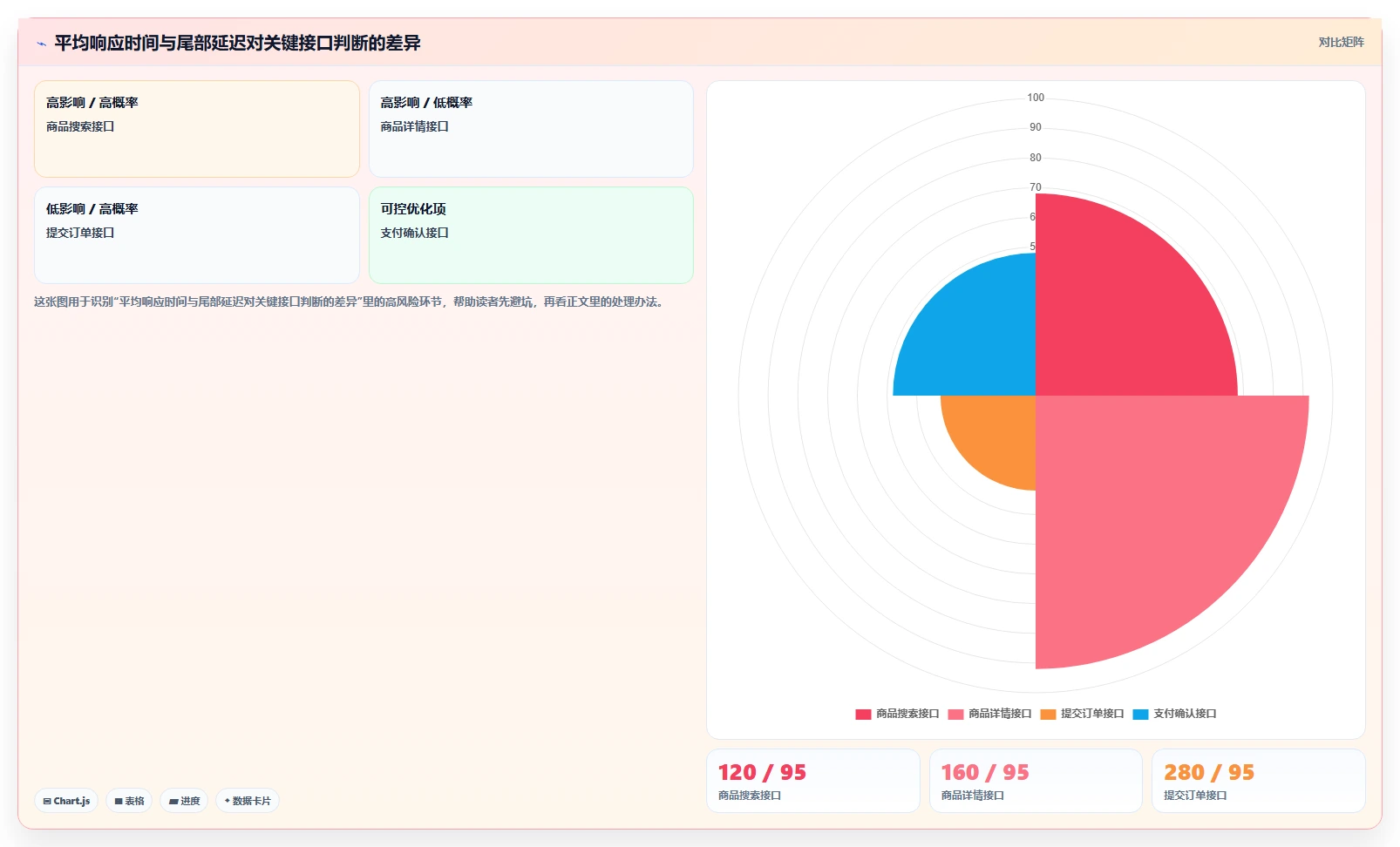Image resolution: width=1400 pixels, height=847 pixels.
Task: Select the 低影响 / 高概率 card
Action: [x=197, y=235]
